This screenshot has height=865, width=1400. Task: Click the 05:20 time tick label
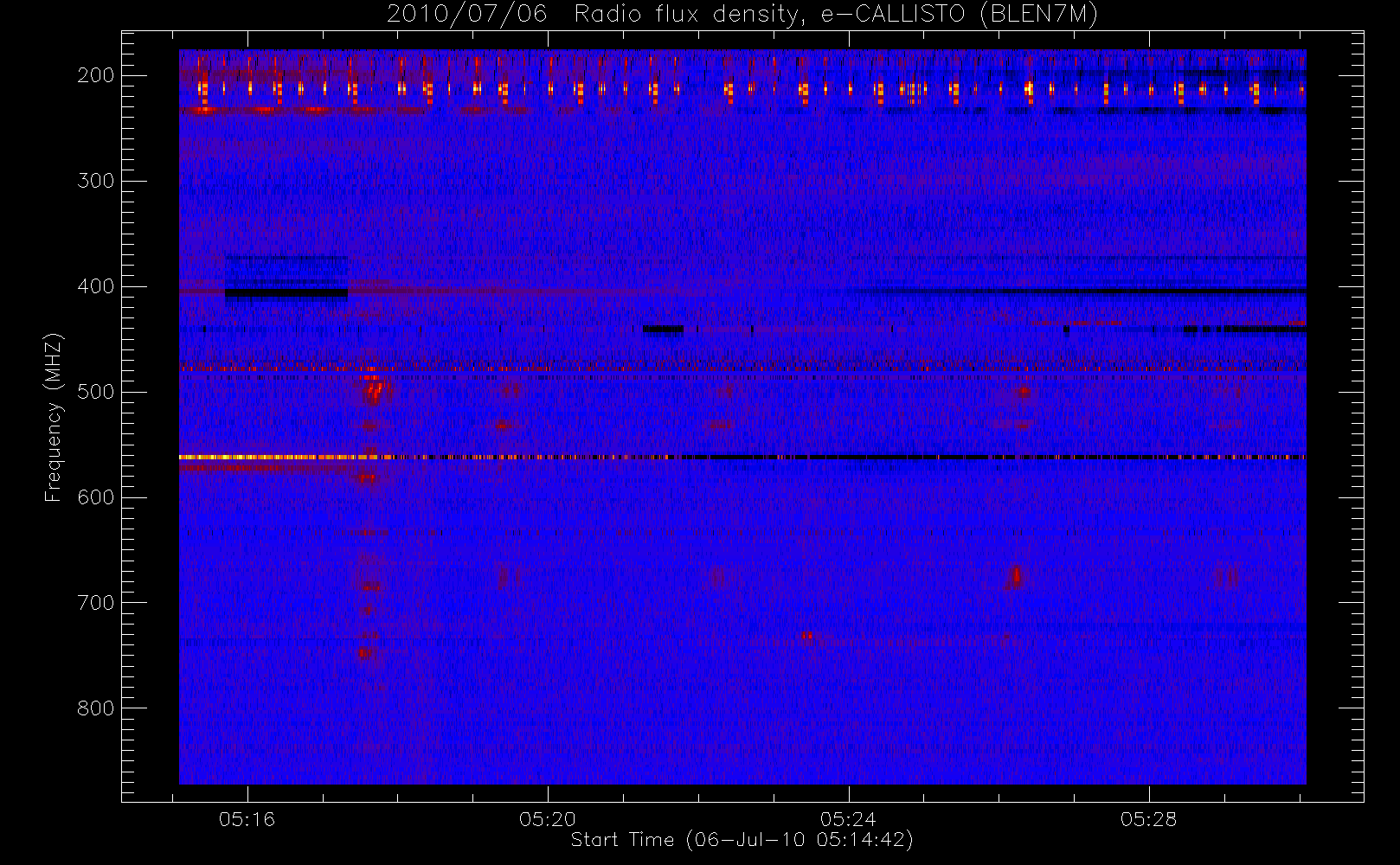[x=548, y=819]
